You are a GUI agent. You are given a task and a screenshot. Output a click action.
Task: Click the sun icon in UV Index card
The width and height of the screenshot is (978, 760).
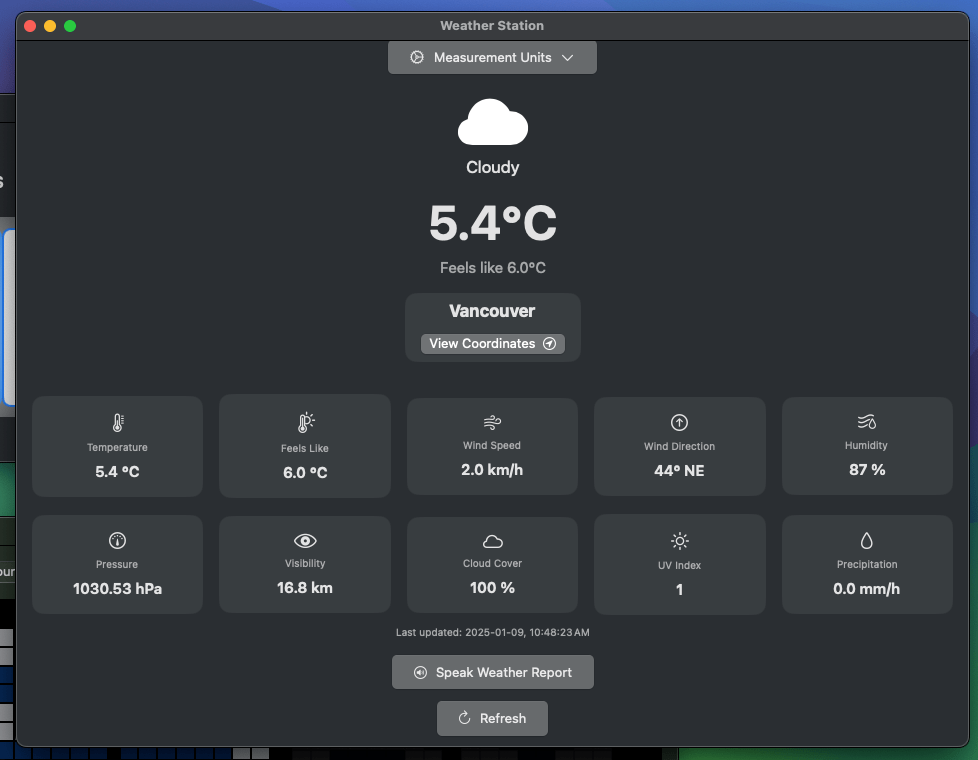point(679,541)
